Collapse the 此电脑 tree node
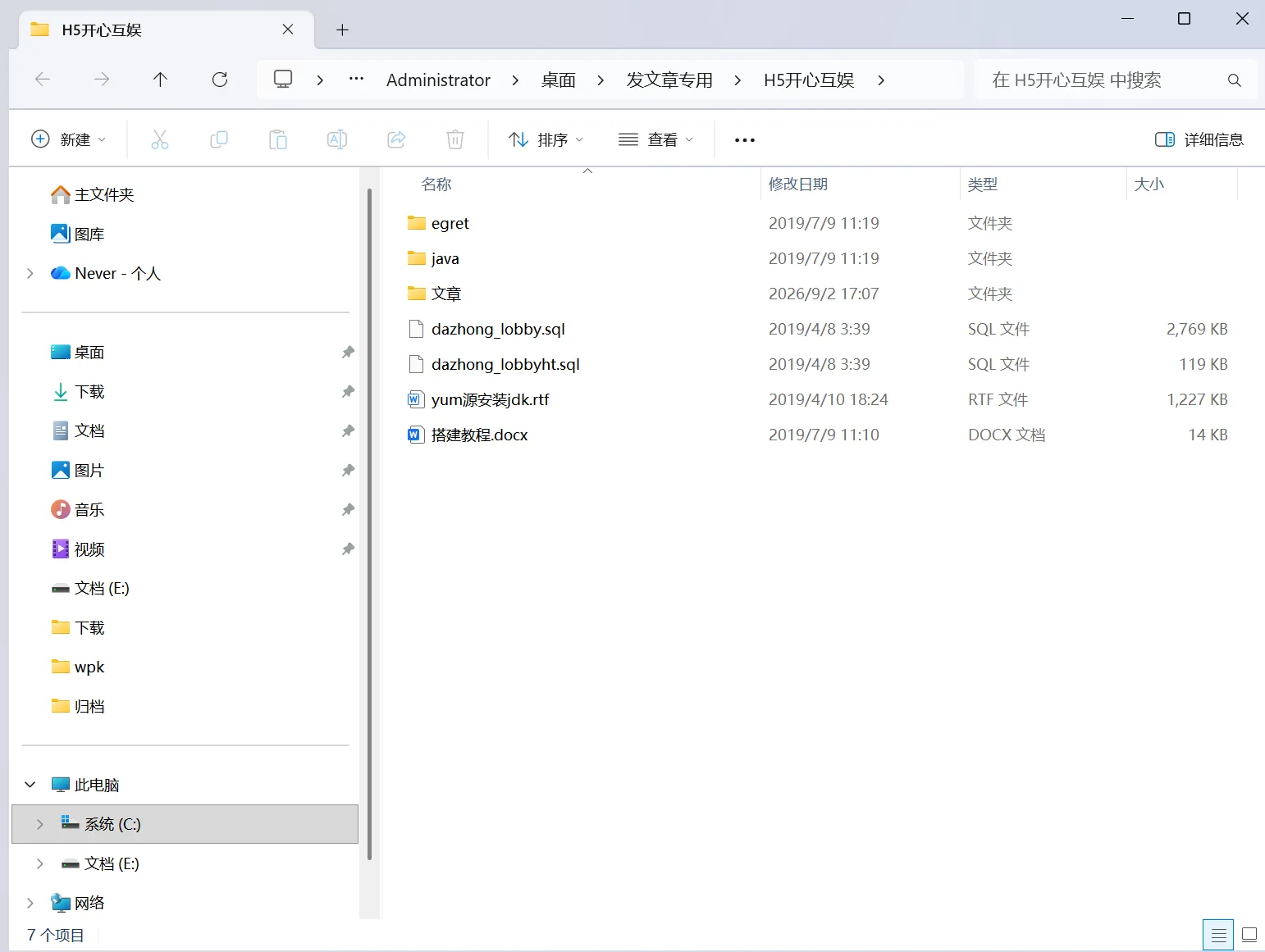 [x=30, y=785]
